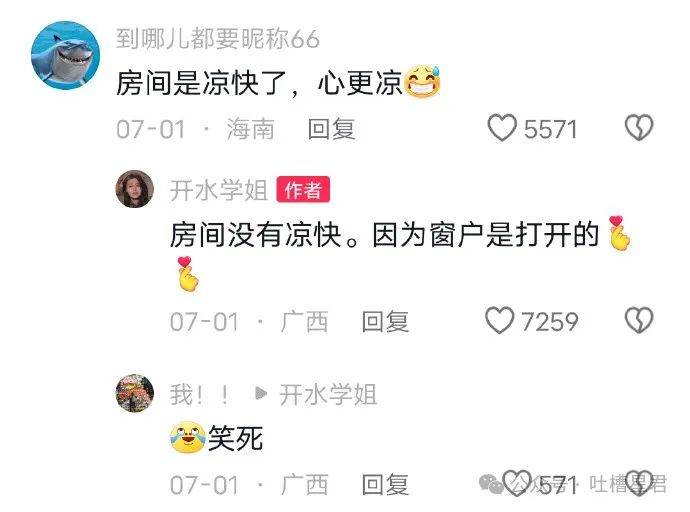Open username 我！！ in the reply
690x512 pixels.
click(x=200, y=394)
